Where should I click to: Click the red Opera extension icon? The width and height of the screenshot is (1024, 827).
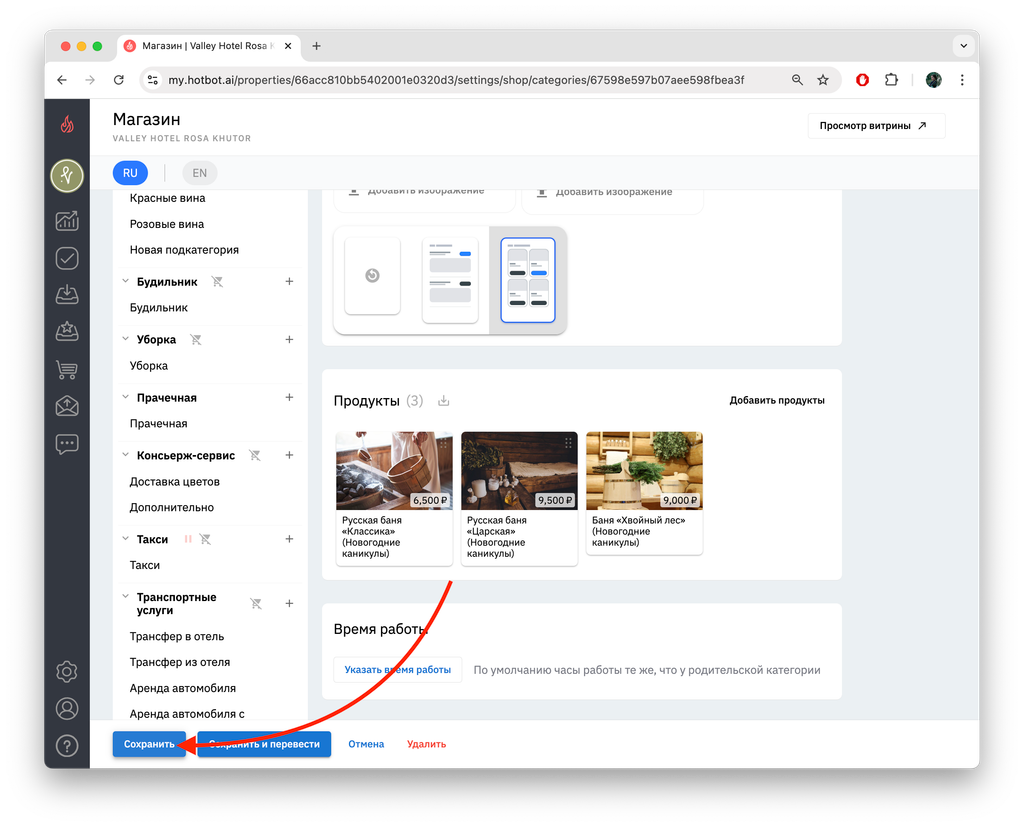pyautogui.click(x=862, y=80)
